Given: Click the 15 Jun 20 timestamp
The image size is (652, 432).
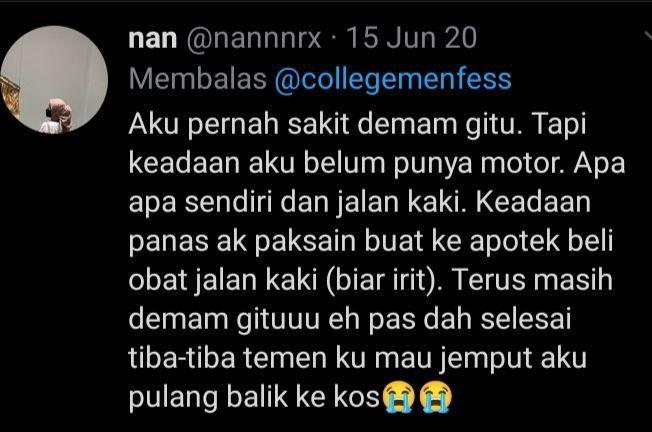Looking at the screenshot, I should point(411,38).
